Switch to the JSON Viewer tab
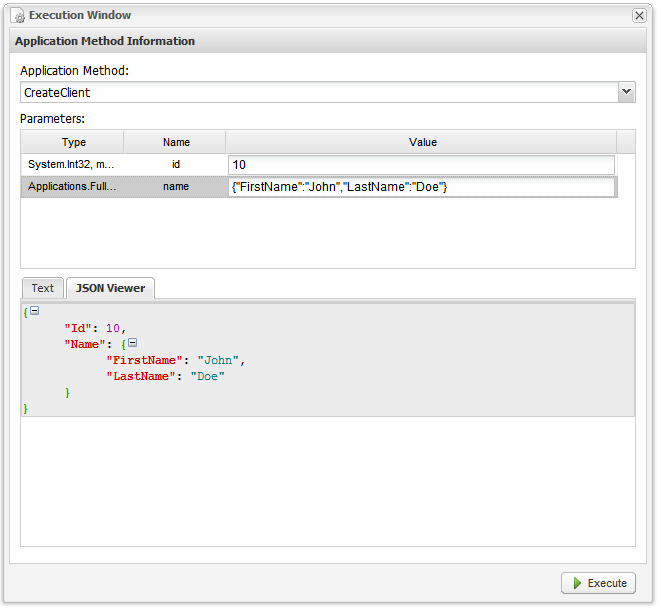The width and height of the screenshot is (661, 609). 111,290
